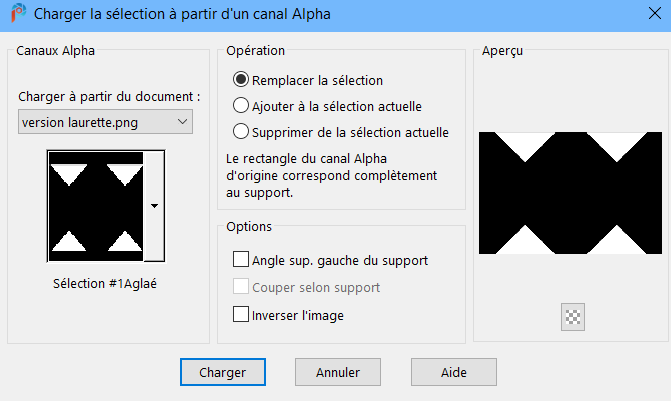Click the alpha channel selection thumbnail

[x=96, y=205]
